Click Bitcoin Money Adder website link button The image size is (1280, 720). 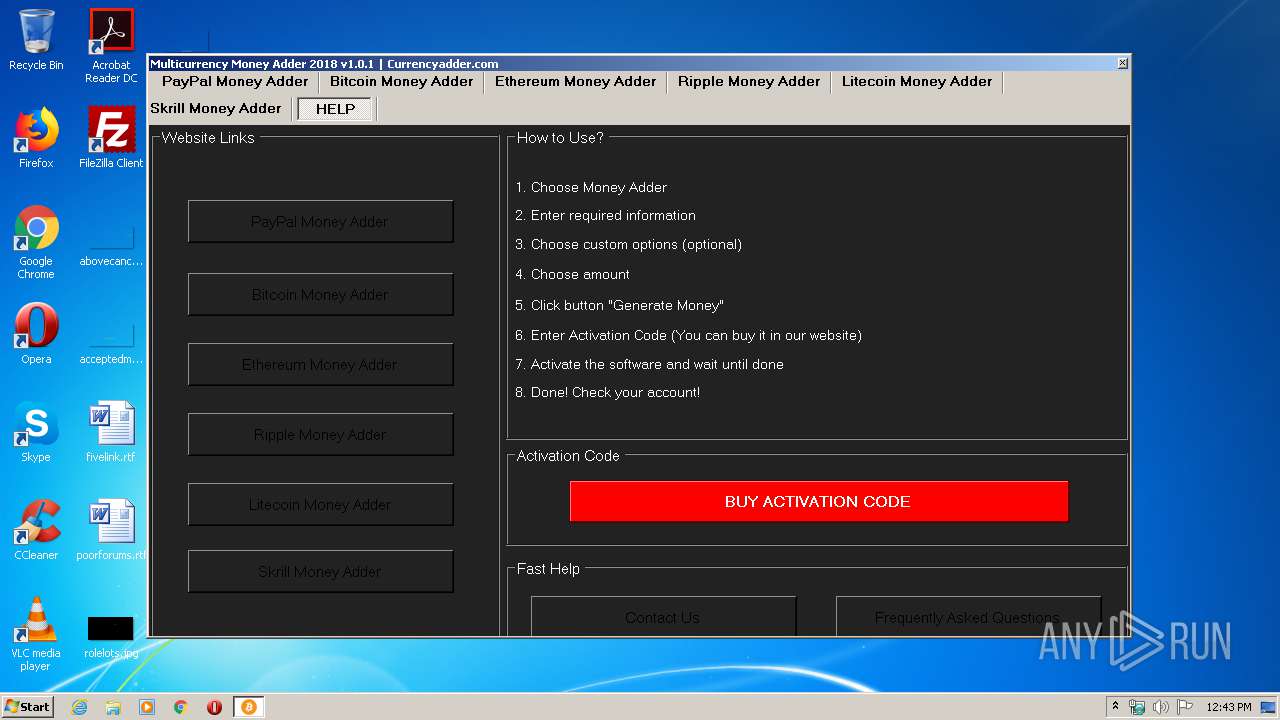click(320, 295)
